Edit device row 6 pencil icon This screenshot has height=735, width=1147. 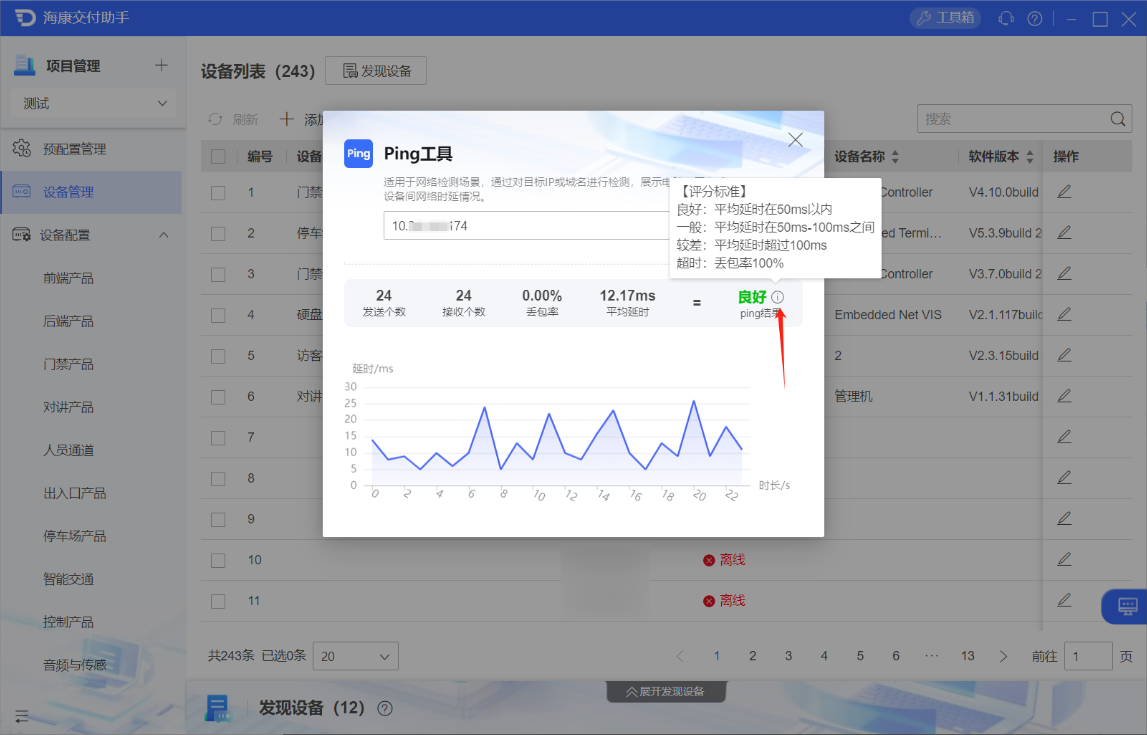(1064, 396)
